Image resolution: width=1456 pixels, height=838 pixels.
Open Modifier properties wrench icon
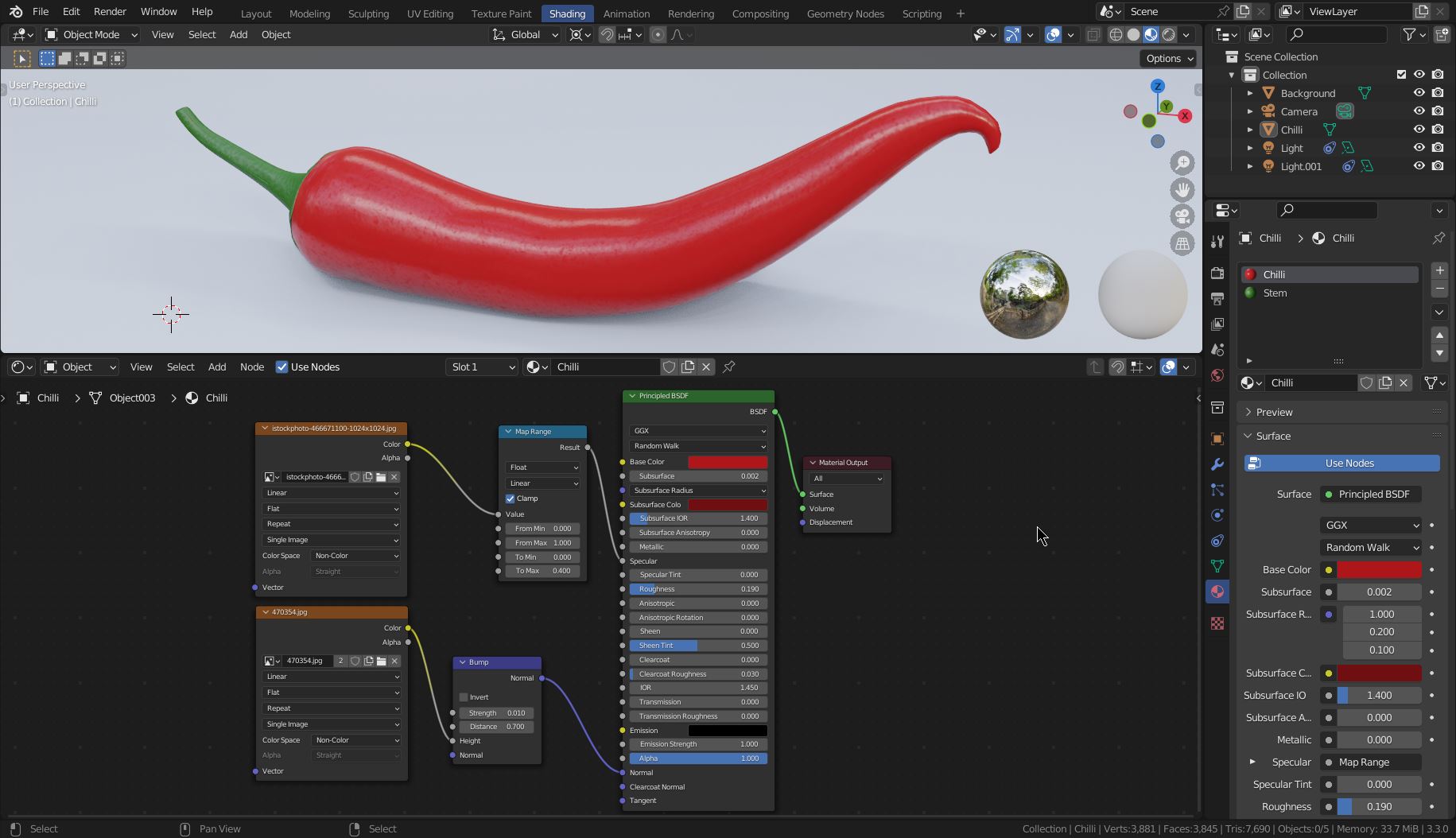[x=1217, y=464]
